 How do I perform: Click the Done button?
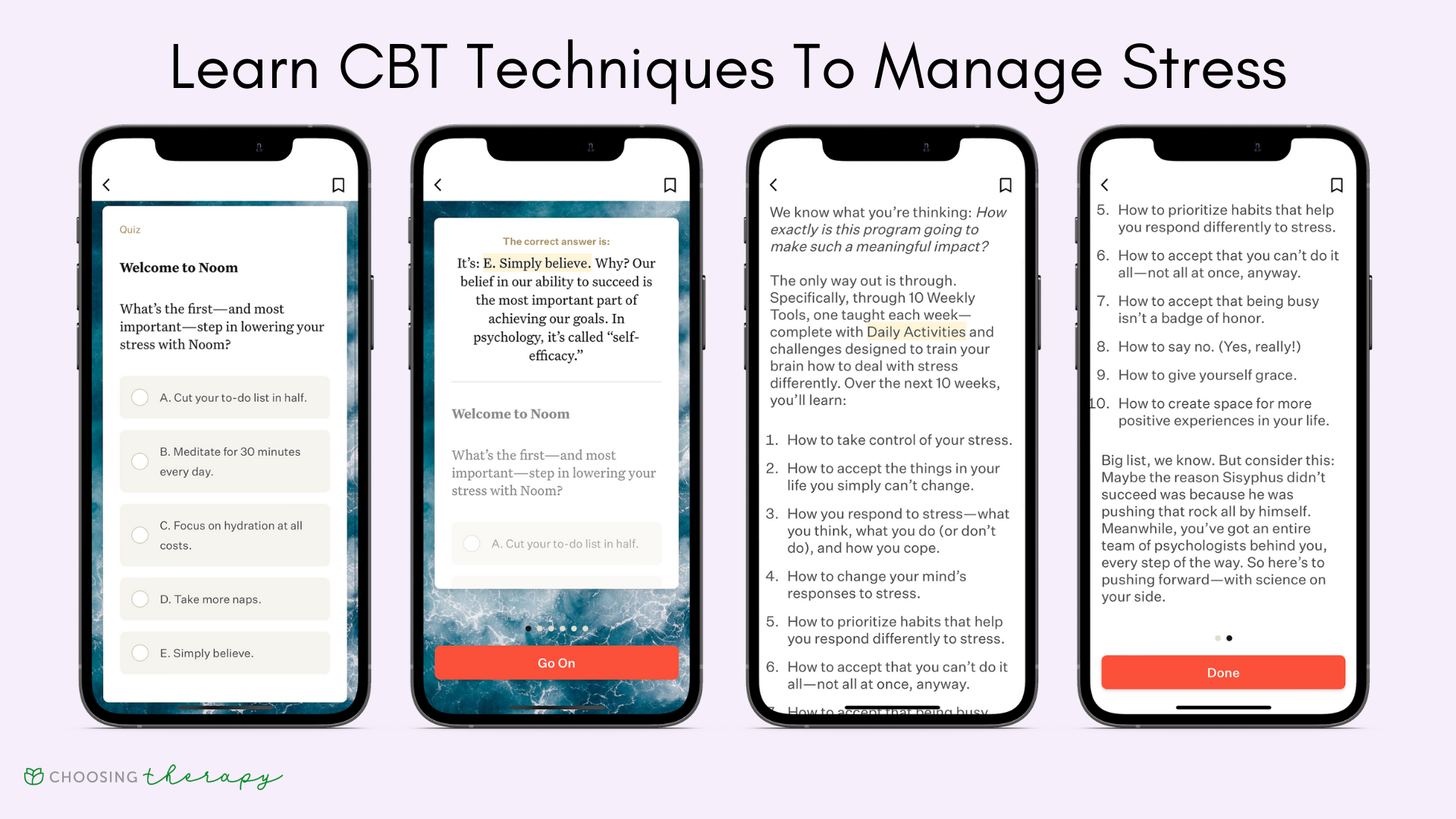pyautogui.click(x=1221, y=672)
